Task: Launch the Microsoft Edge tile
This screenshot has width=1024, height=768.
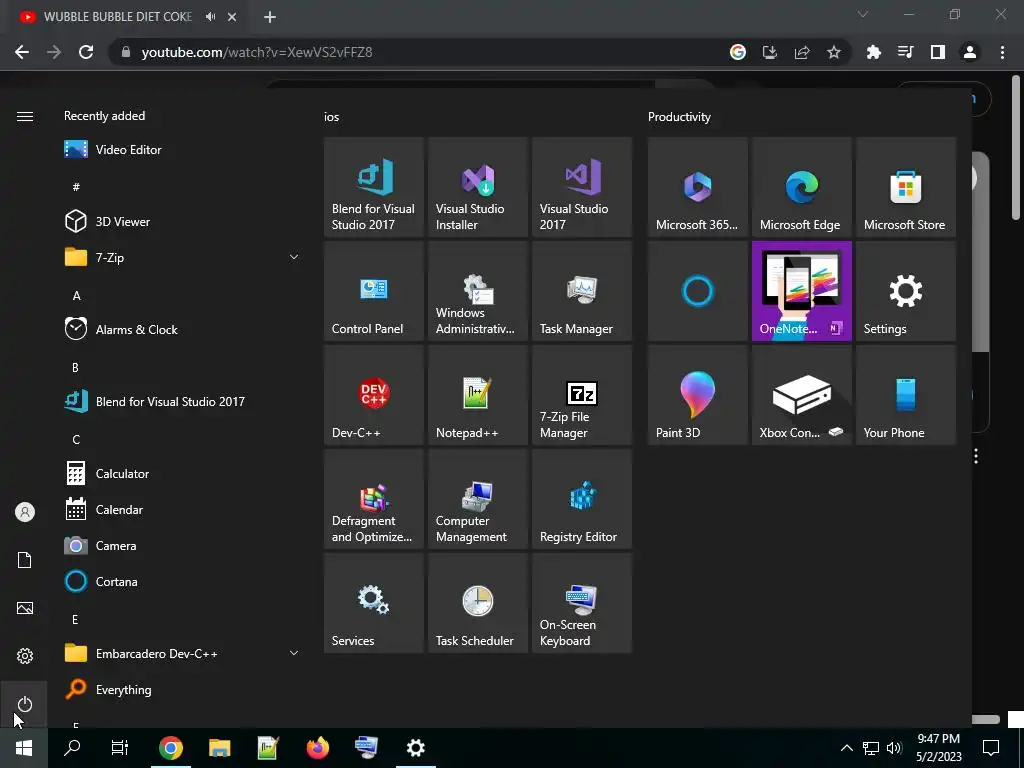Action: click(x=801, y=187)
